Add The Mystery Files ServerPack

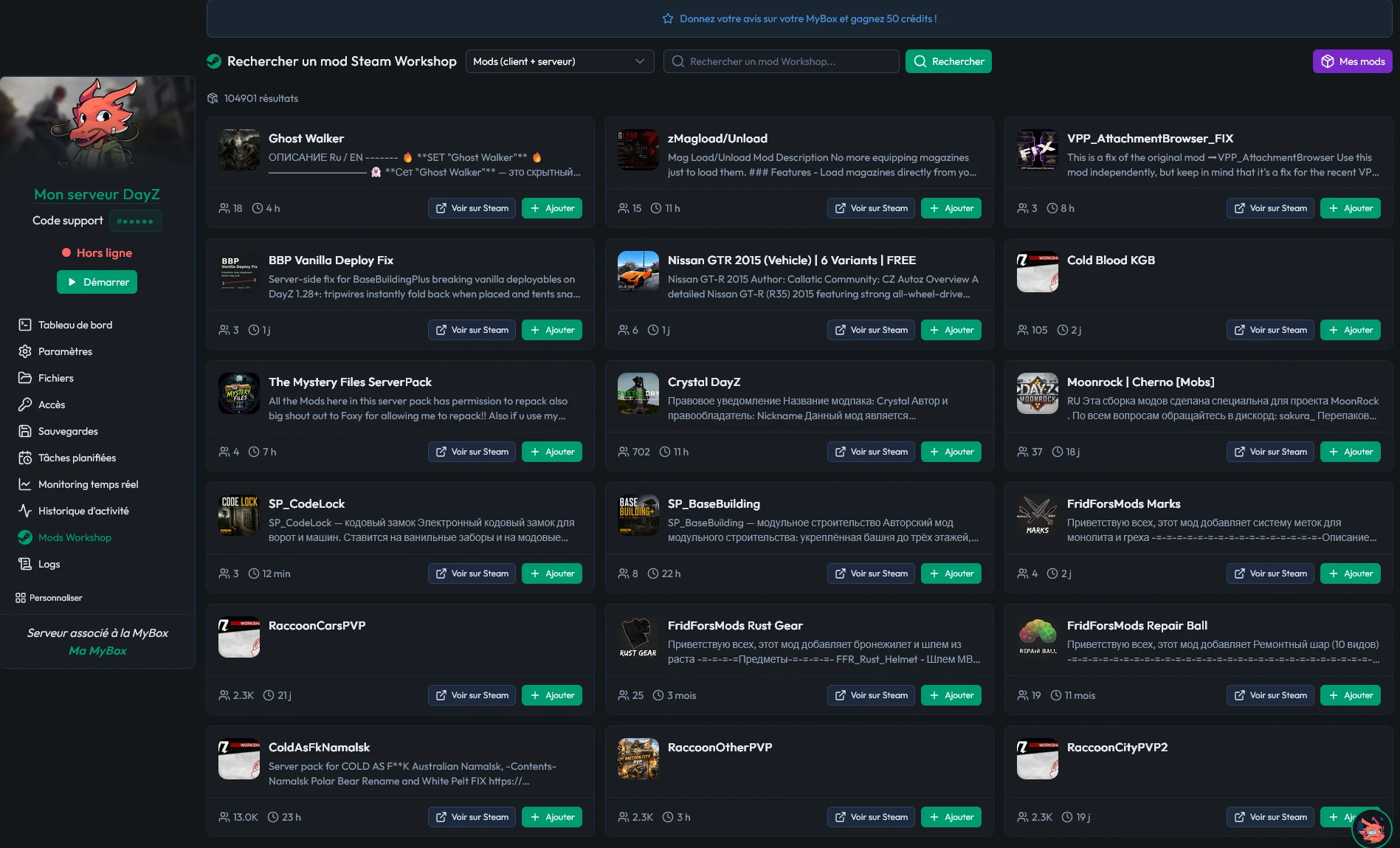tap(551, 452)
